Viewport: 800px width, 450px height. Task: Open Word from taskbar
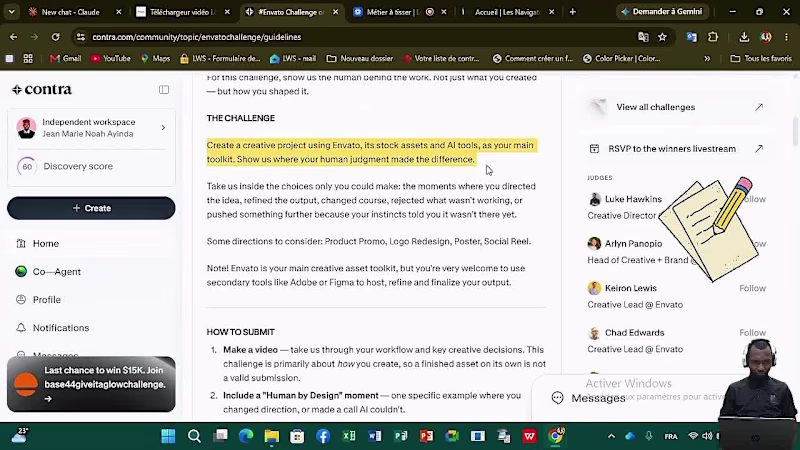click(374, 436)
